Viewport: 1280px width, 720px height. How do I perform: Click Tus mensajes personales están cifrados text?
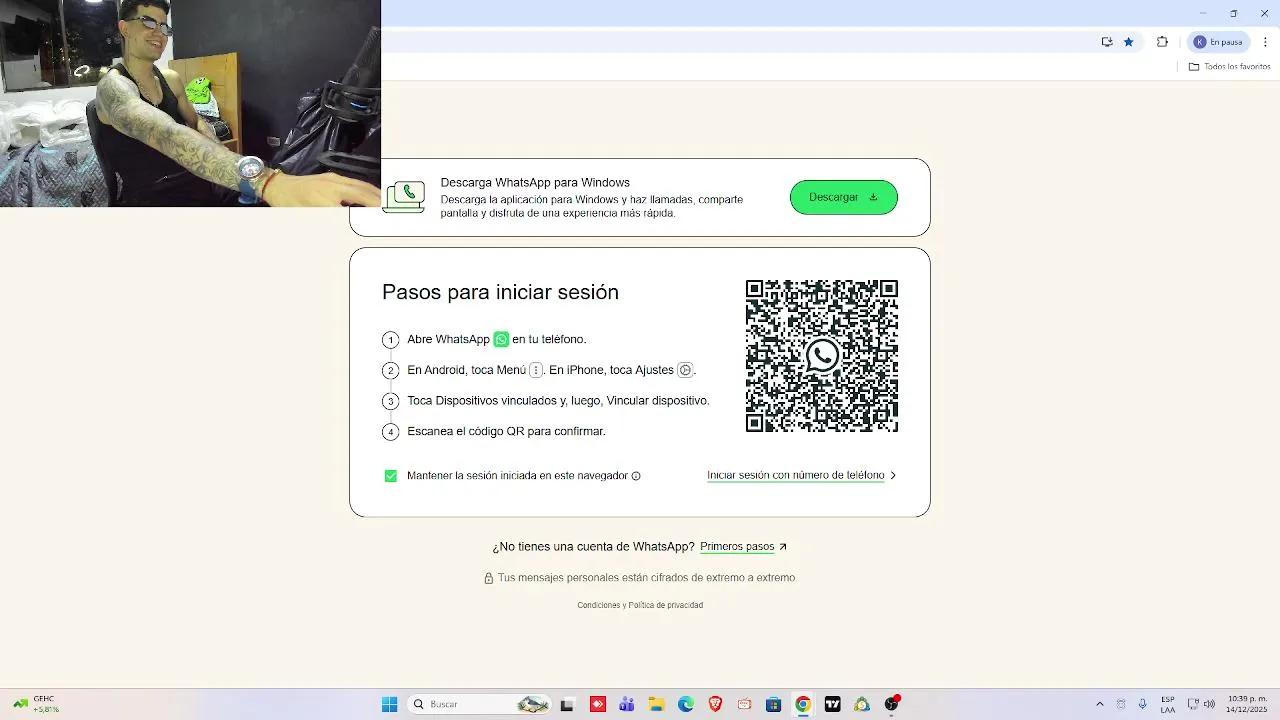coord(646,578)
